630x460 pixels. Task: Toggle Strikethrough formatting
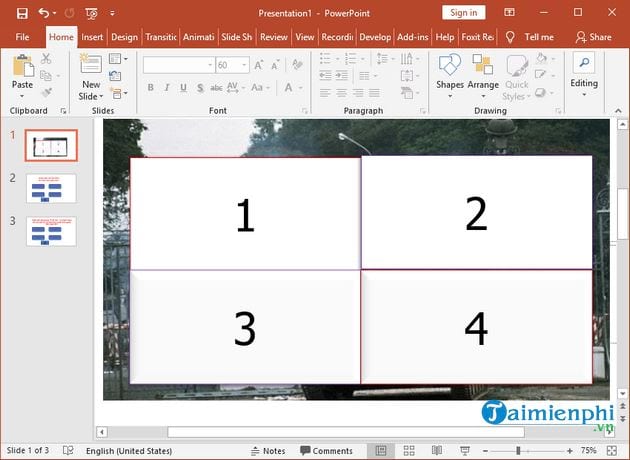(x=216, y=88)
